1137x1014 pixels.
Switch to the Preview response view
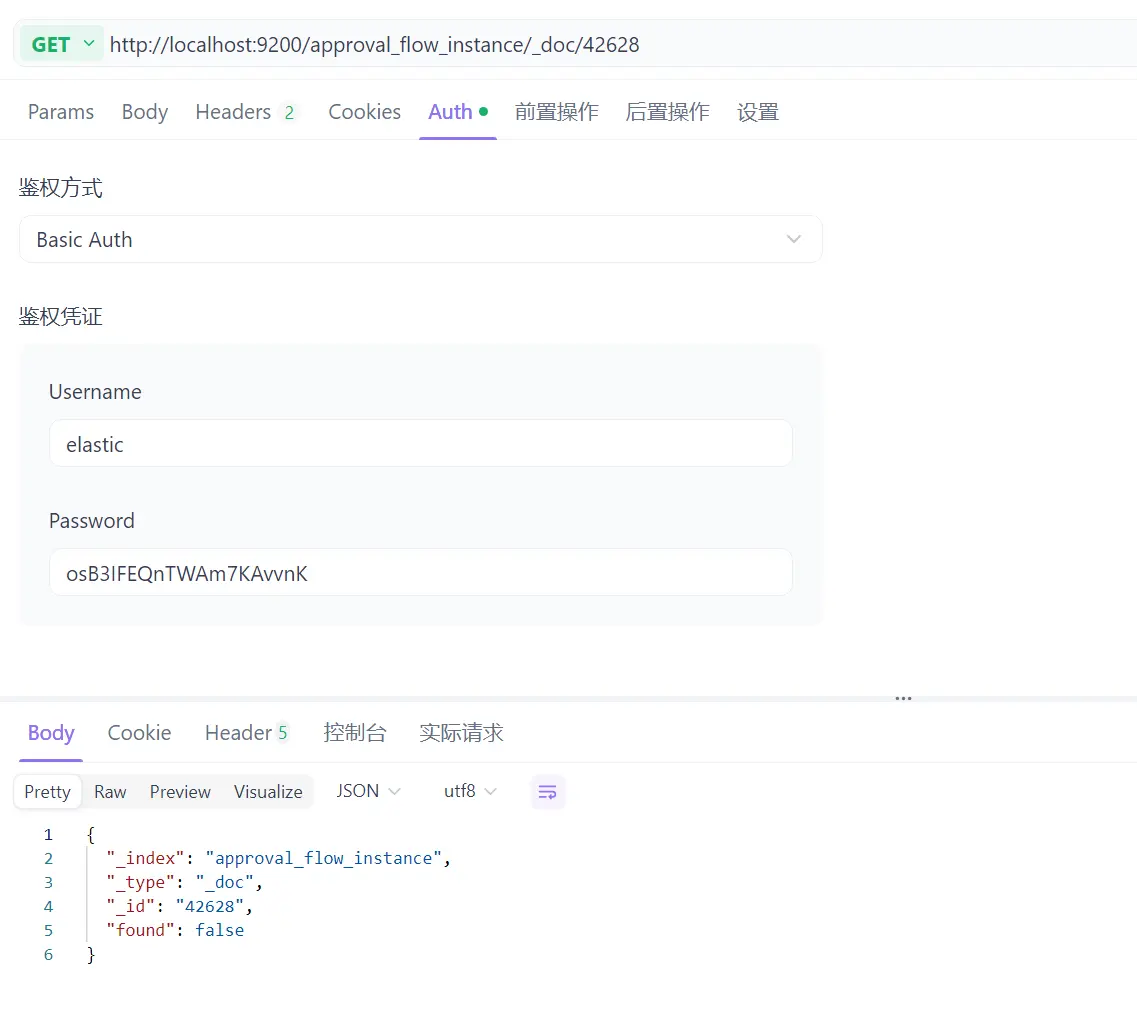180,791
